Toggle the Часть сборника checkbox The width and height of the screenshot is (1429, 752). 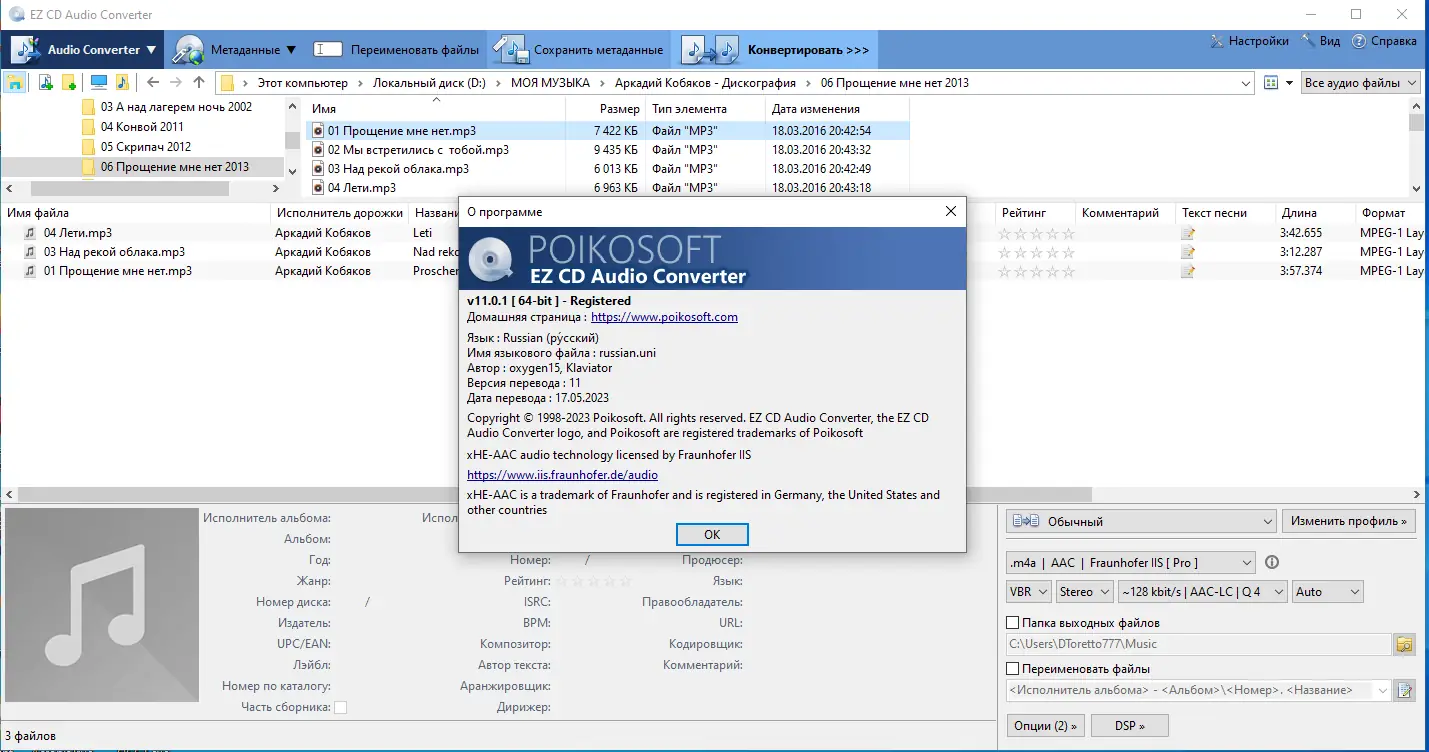pyautogui.click(x=339, y=706)
